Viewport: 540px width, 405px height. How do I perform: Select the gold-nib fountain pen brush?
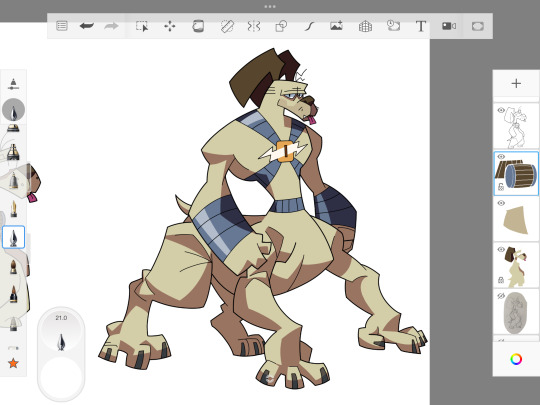pos(13,209)
